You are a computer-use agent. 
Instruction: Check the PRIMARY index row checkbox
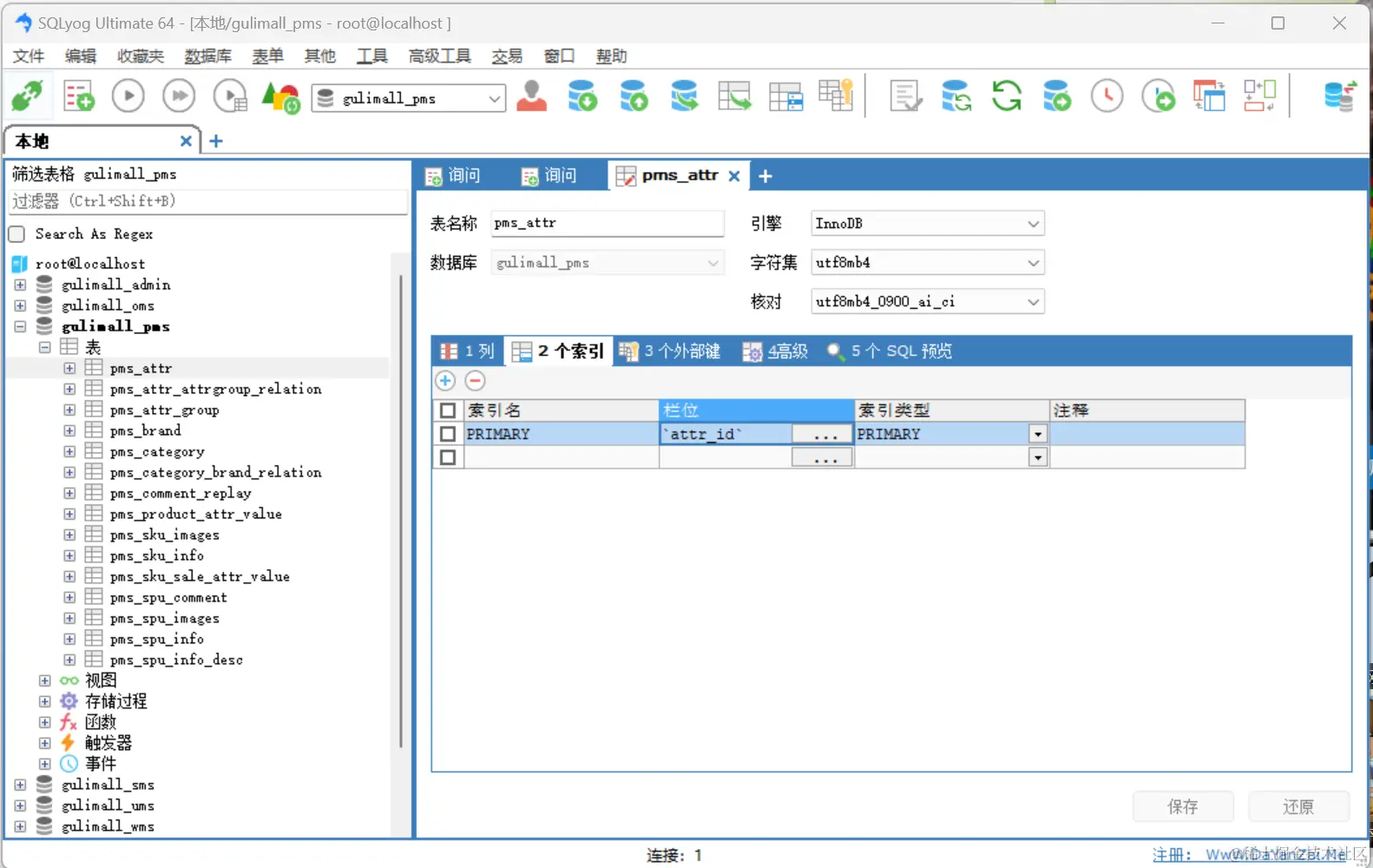point(448,434)
